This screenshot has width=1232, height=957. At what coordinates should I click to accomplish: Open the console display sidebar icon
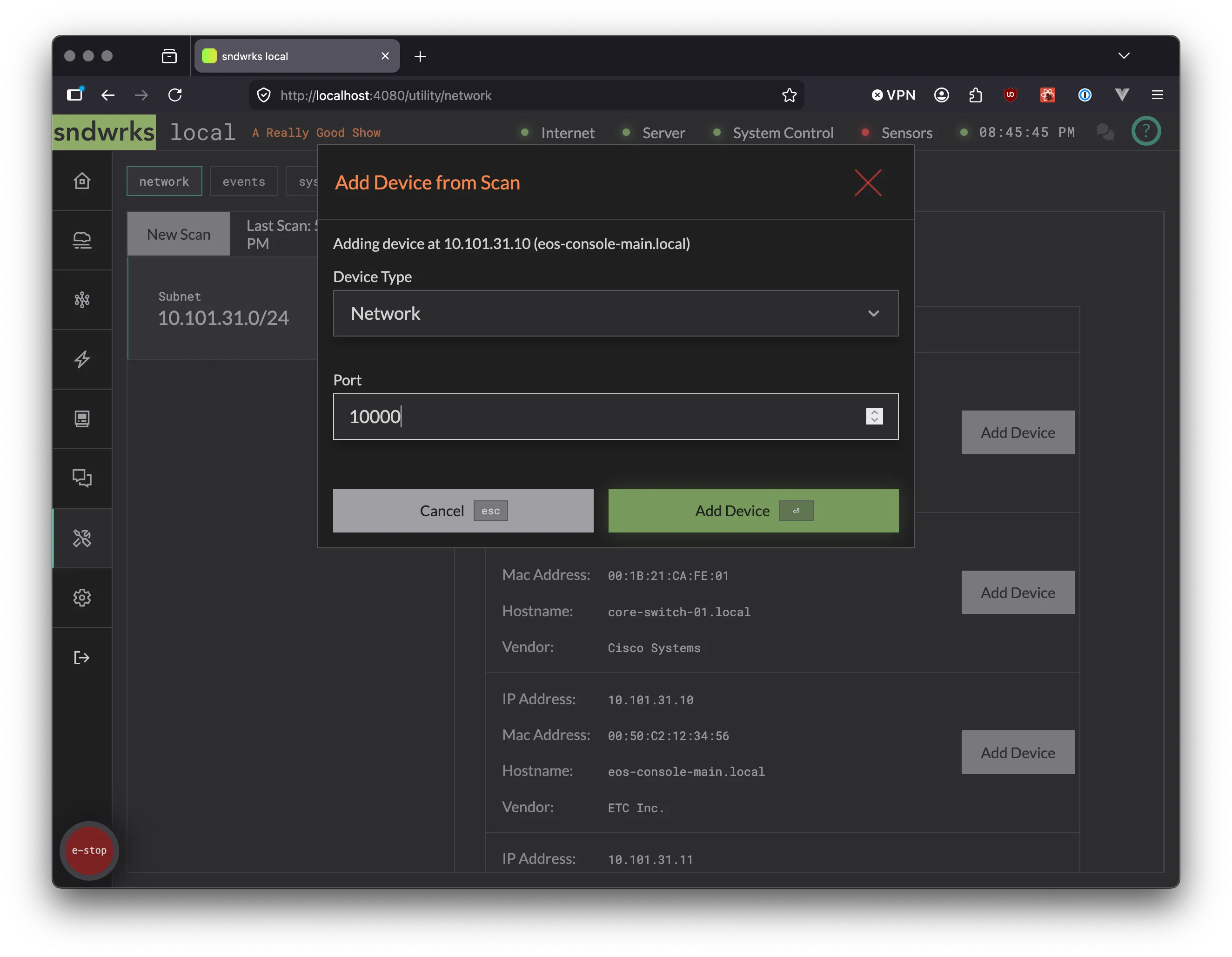click(x=82, y=419)
